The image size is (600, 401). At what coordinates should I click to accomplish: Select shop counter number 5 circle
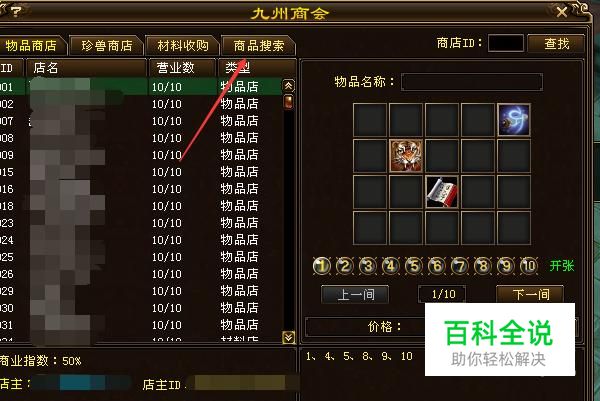point(414,266)
